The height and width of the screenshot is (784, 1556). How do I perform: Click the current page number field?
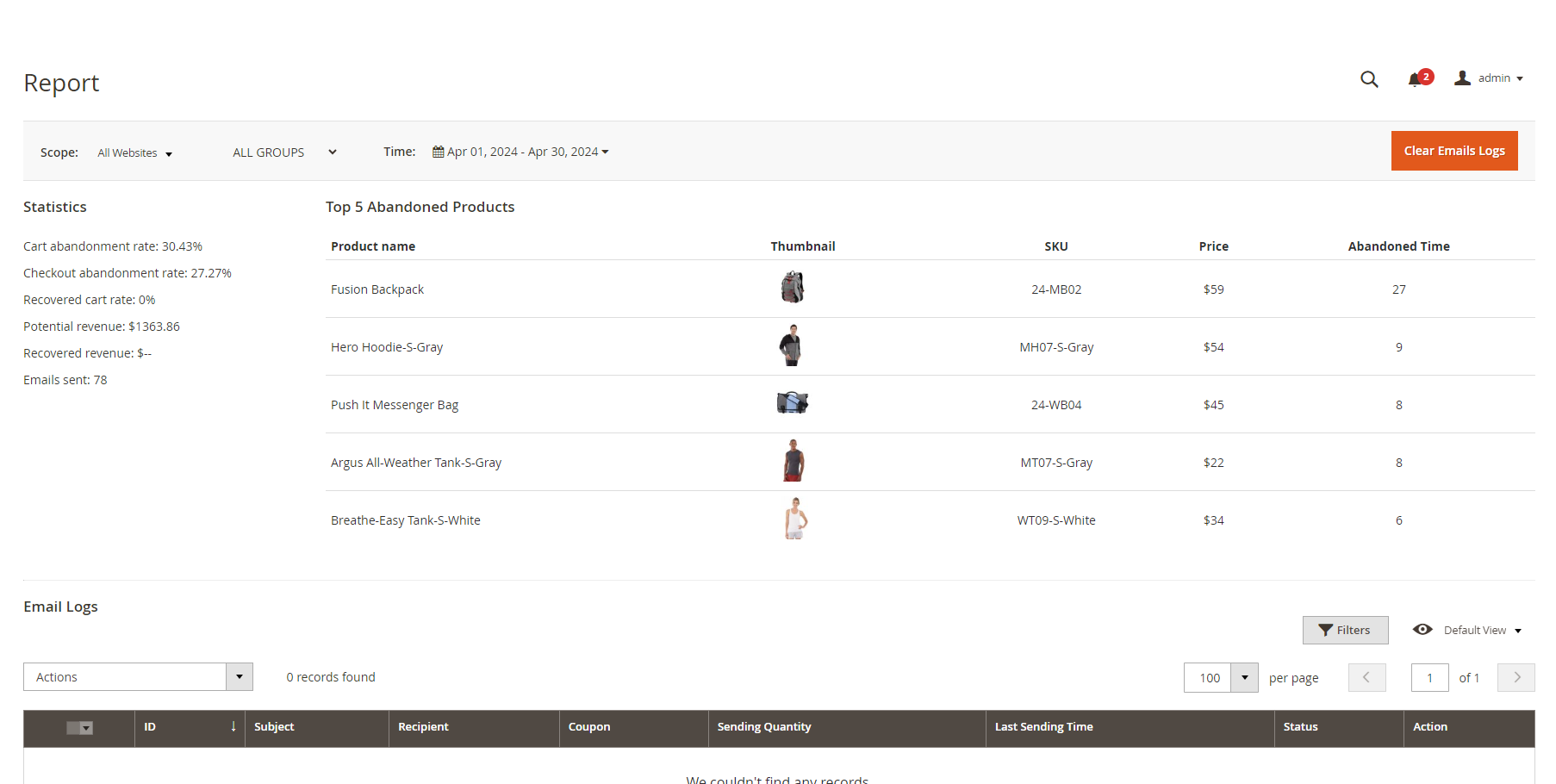tap(1429, 678)
